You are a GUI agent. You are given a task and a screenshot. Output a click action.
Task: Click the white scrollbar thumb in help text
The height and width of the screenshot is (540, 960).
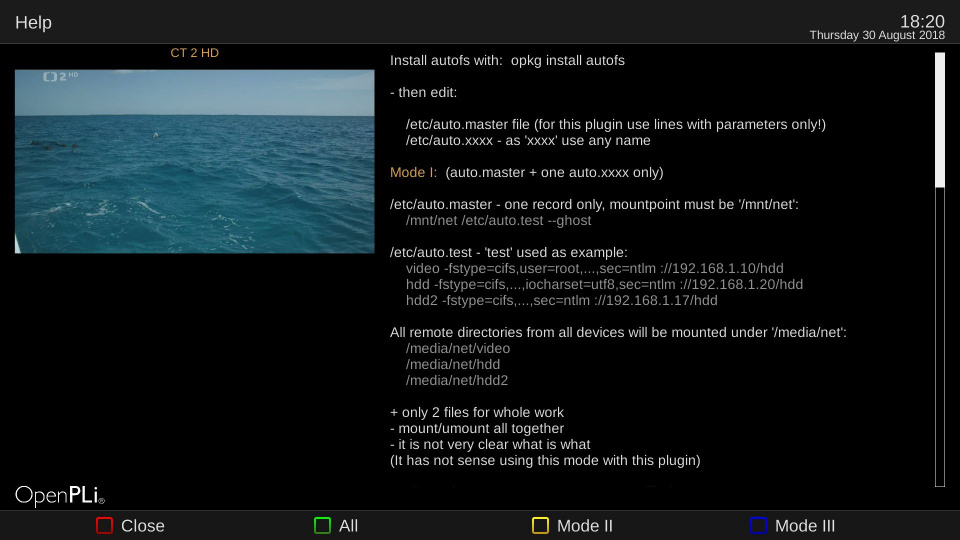(939, 120)
